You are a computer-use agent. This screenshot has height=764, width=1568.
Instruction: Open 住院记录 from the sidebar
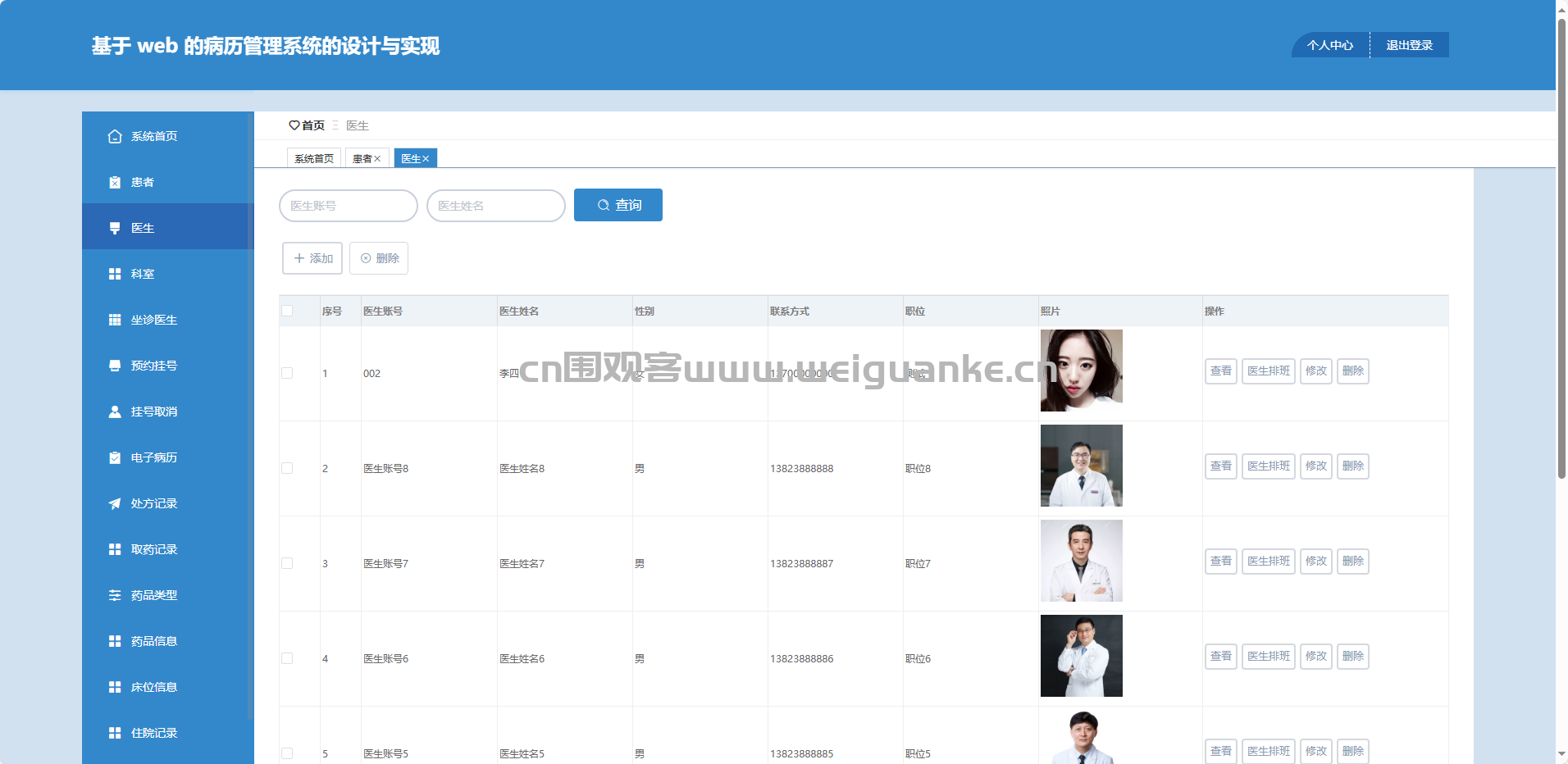click(168, 733)
